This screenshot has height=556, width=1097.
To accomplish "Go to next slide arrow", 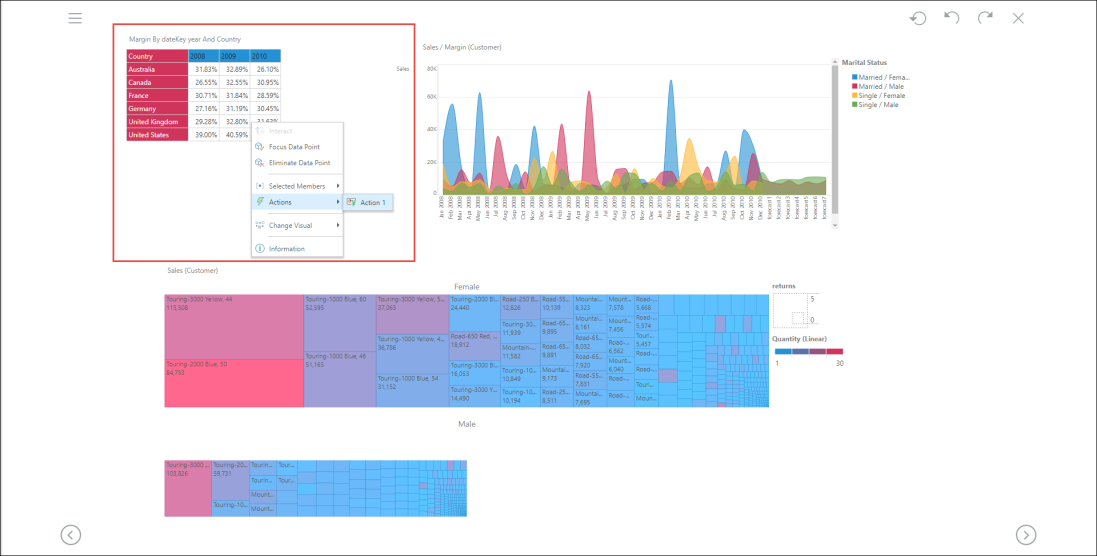I will pos(1025,535).
